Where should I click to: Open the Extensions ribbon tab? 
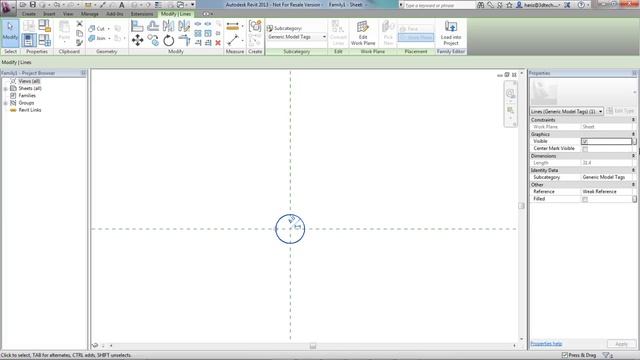(x=142, y=14)
